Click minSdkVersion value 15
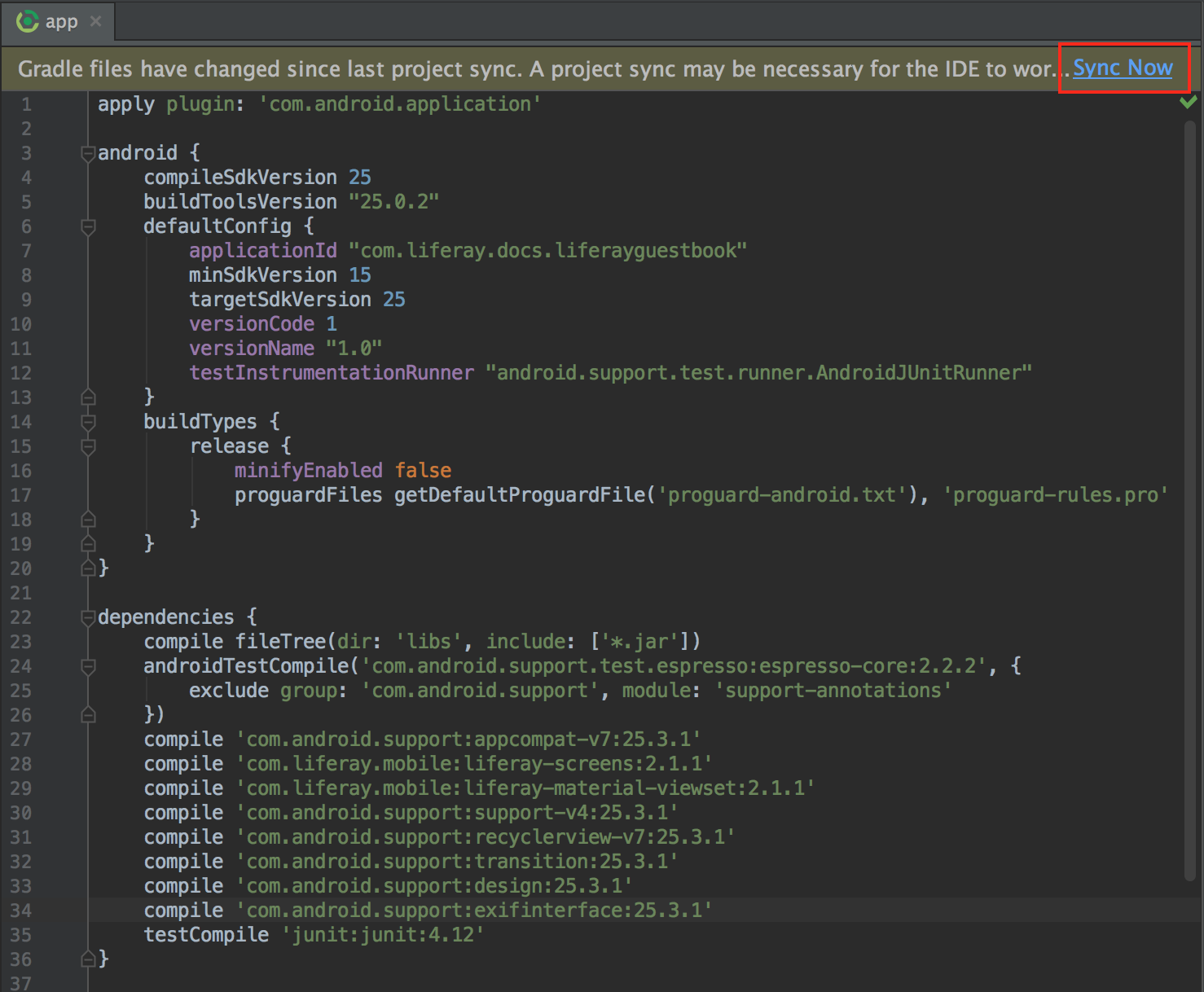The height and width of the screenshot is (992, 1204). [x=359, y=275]
